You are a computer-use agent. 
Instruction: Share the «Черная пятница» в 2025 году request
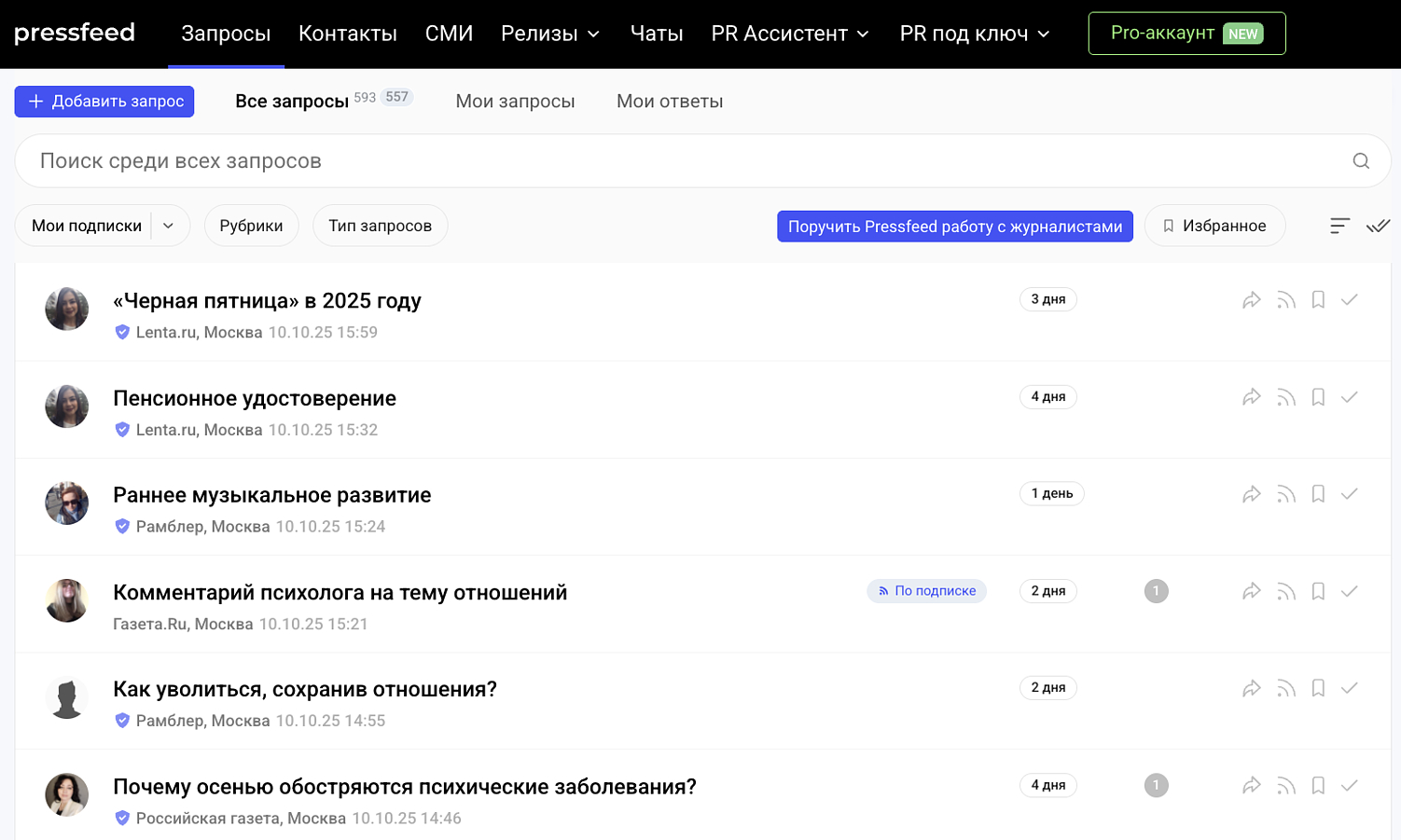pos(1252,300)
